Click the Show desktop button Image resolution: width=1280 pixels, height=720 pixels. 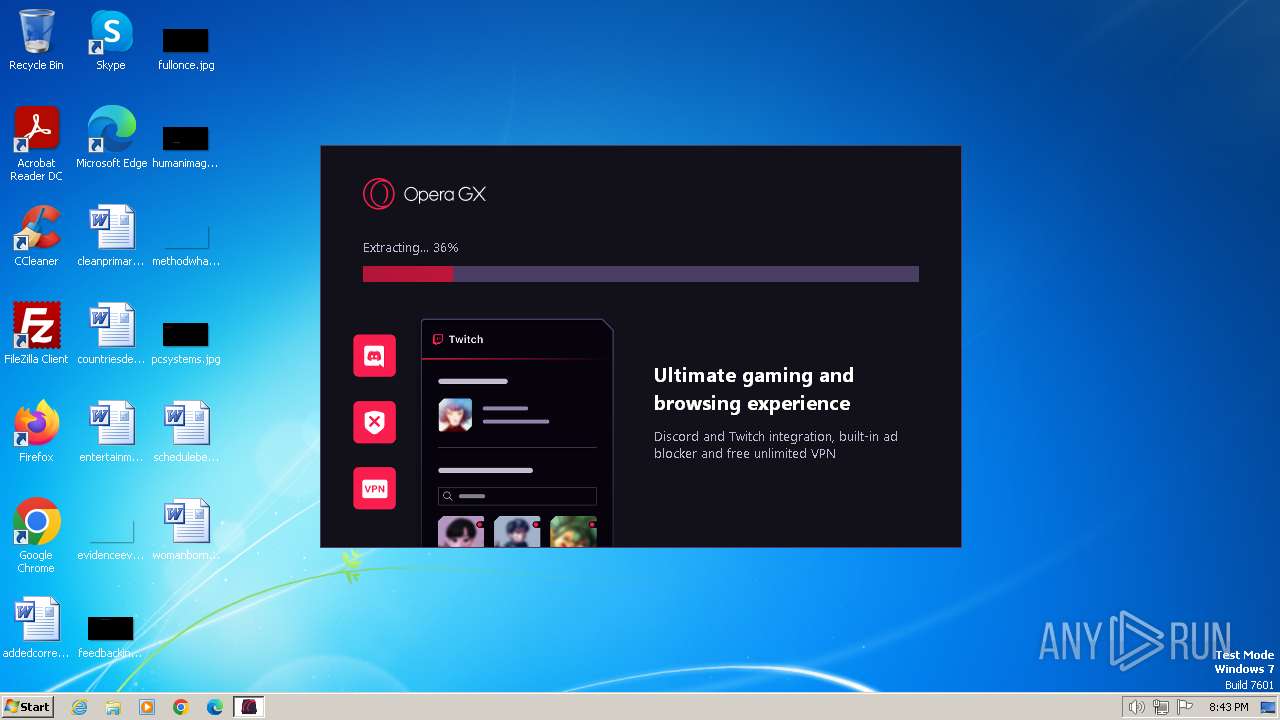[1268, 707]
